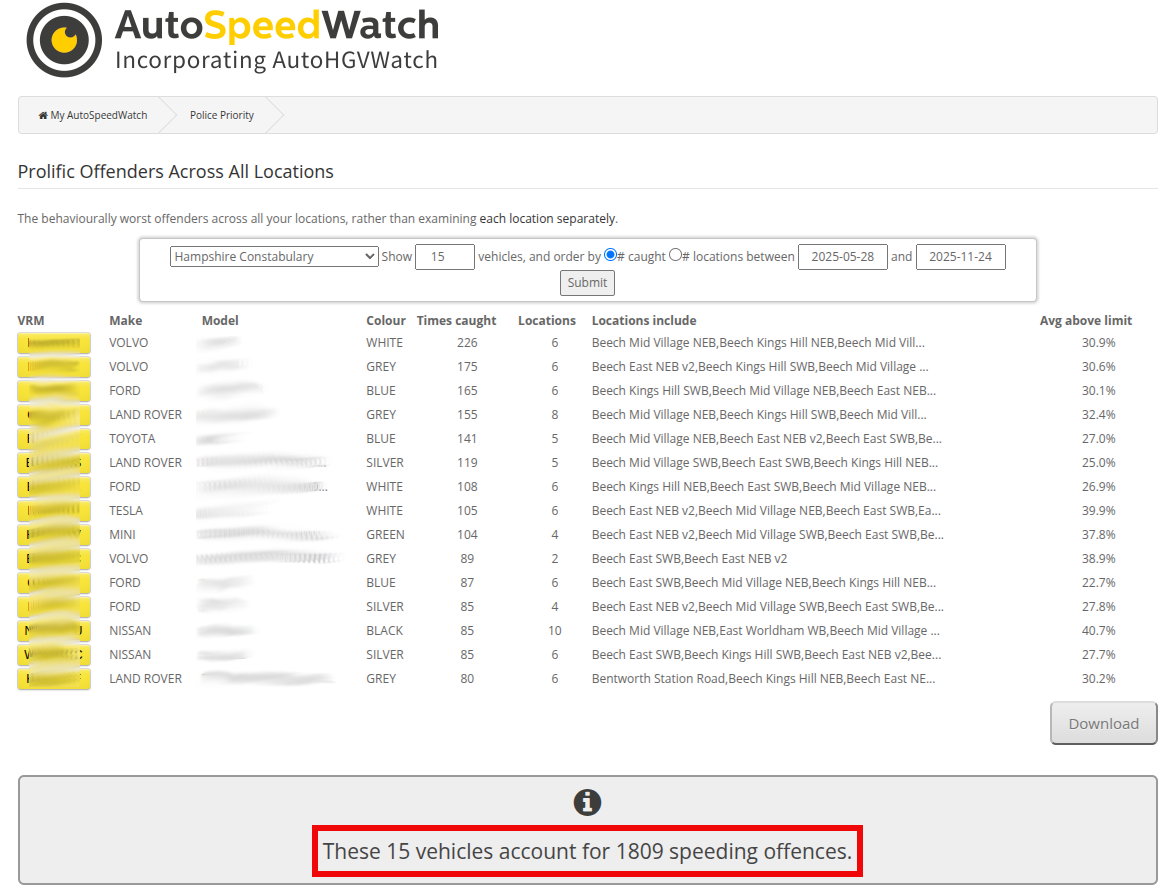Open VRM plate of the Tesla row
The image size is (1171, 895).
54,511
